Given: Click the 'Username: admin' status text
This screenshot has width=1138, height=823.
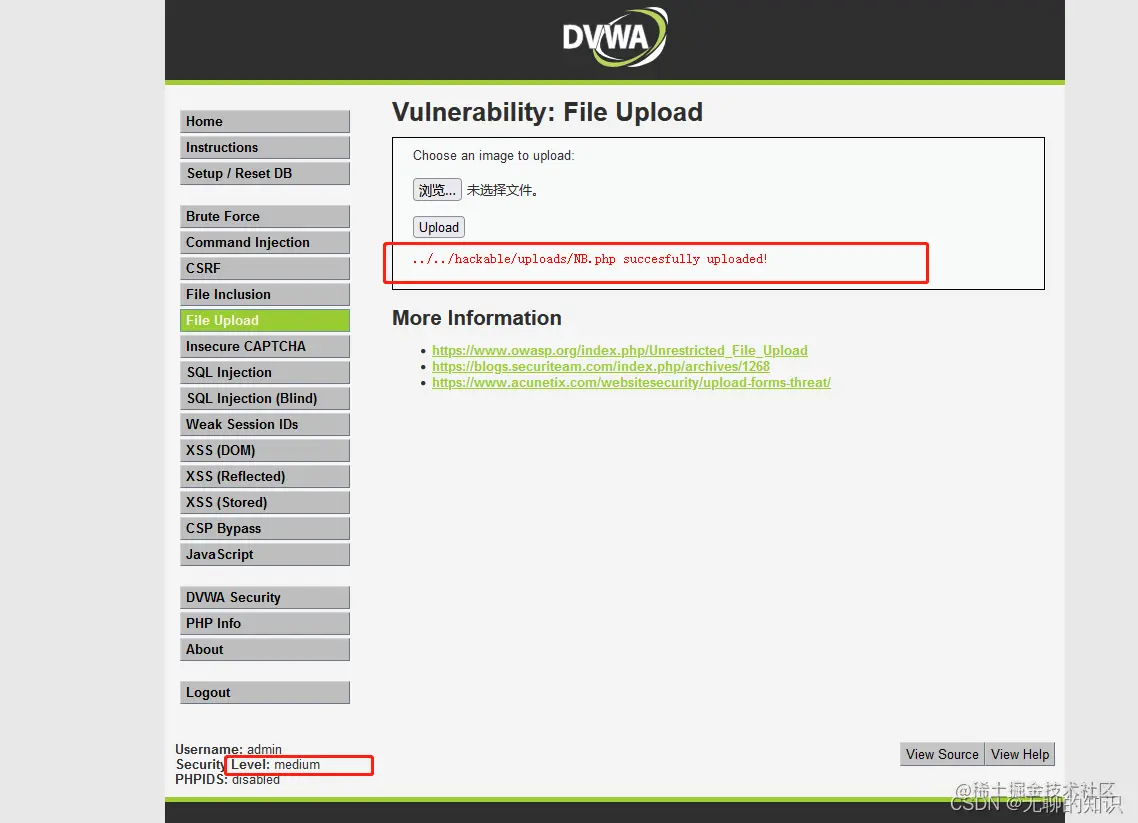Looking at the screenshot, I should tap(229, 749).
